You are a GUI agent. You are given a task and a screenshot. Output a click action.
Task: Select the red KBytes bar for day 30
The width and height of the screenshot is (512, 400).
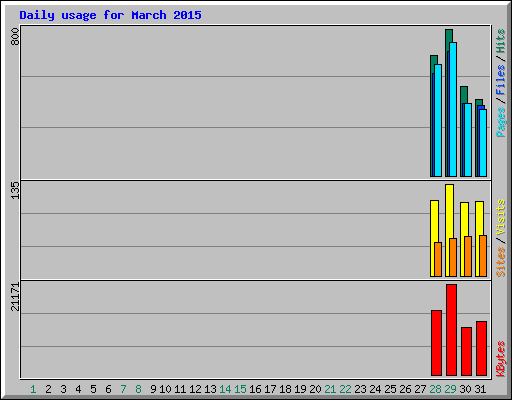[x=466, y=351]
